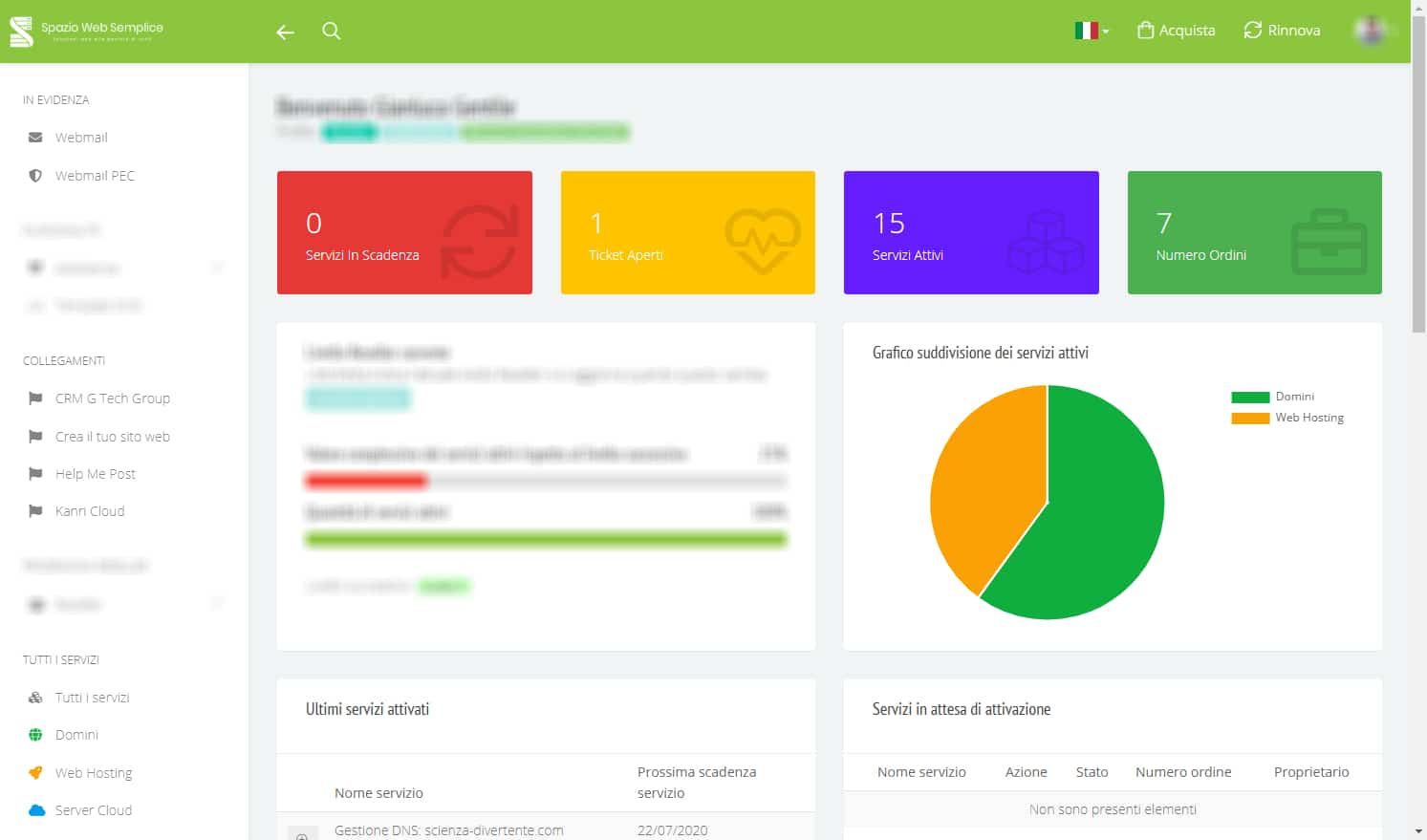
Task: Click the Webmail PEC shield icon
Action: (x=35, y=176)
